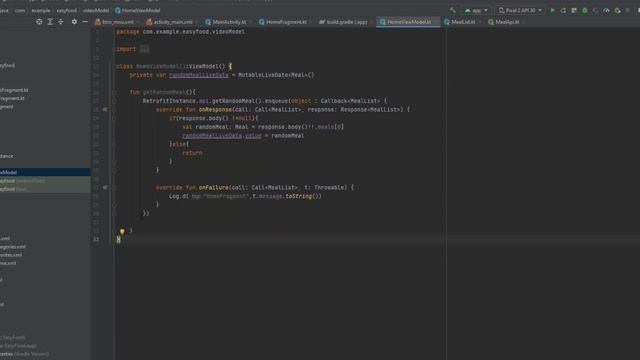
Task: Click the build hammer icon in toolbar
Action: pos(453,10)
